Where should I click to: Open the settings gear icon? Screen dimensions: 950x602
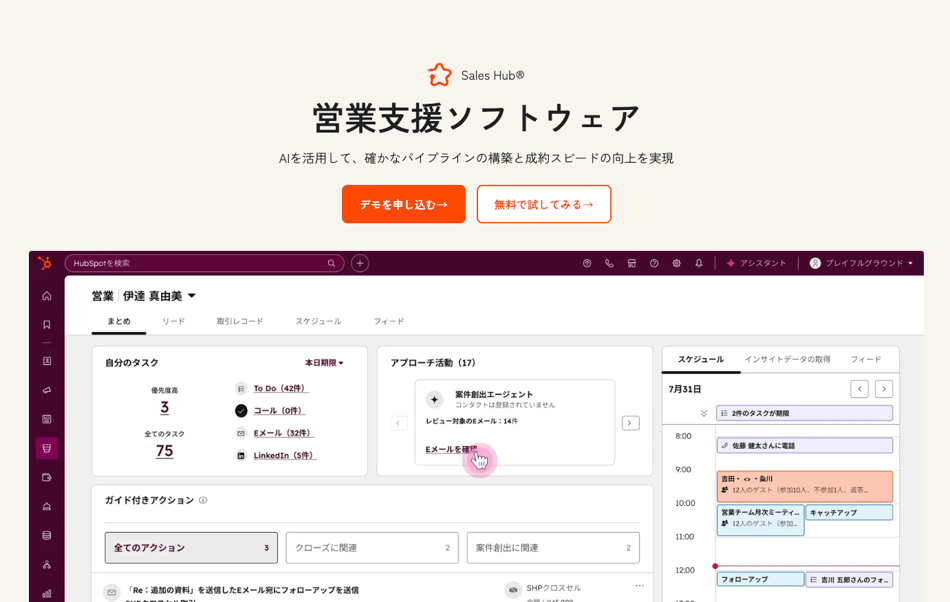tap(676, 263)
